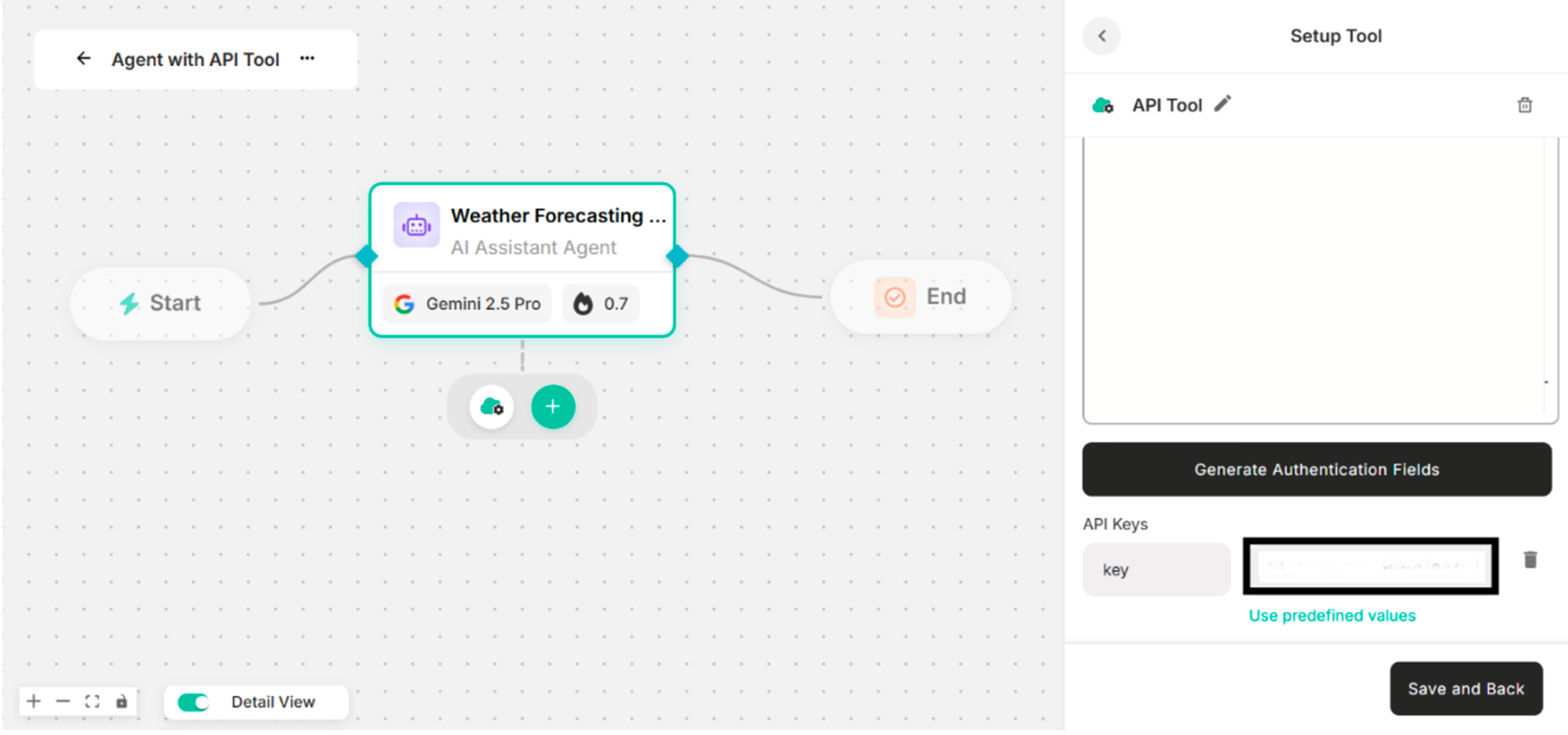This screenshot has height=735, width=1568.
Task: Click the zoom out minus control
Action: [x=63, y=702]
